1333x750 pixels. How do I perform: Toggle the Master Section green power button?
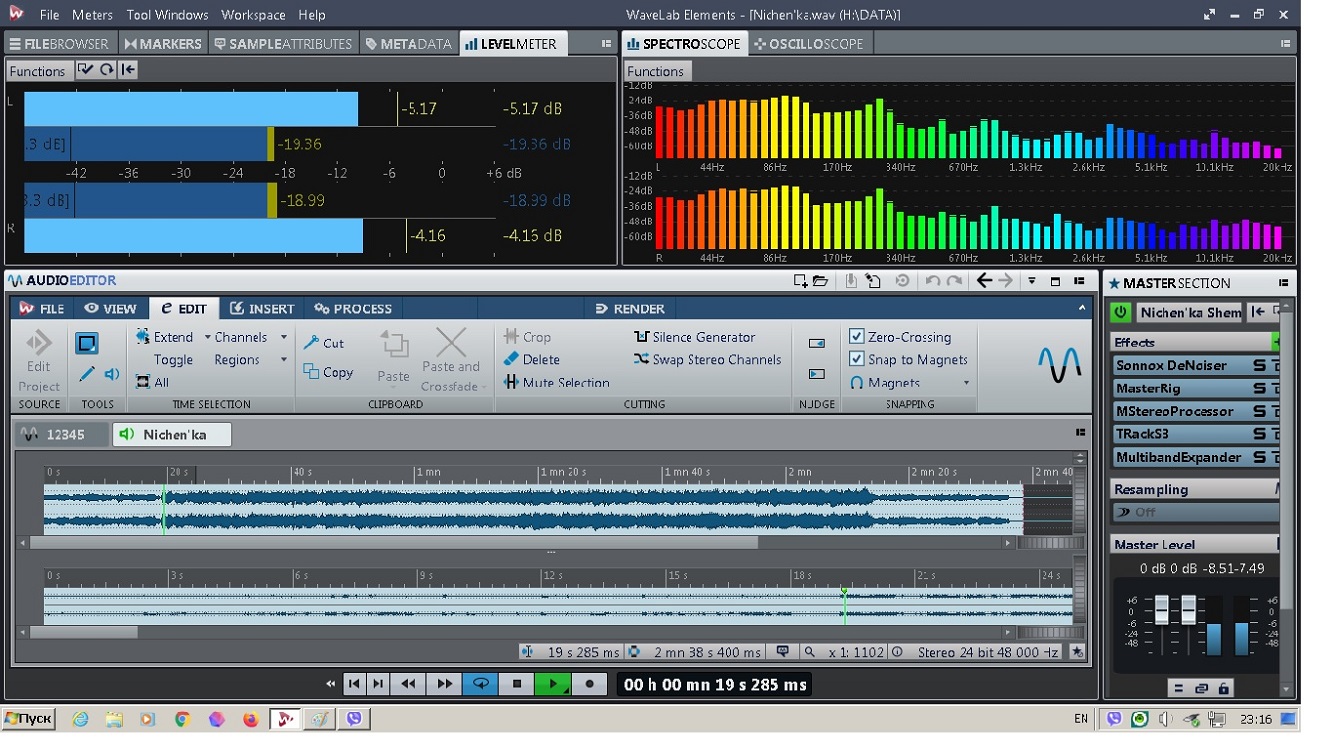[1120, 312]
